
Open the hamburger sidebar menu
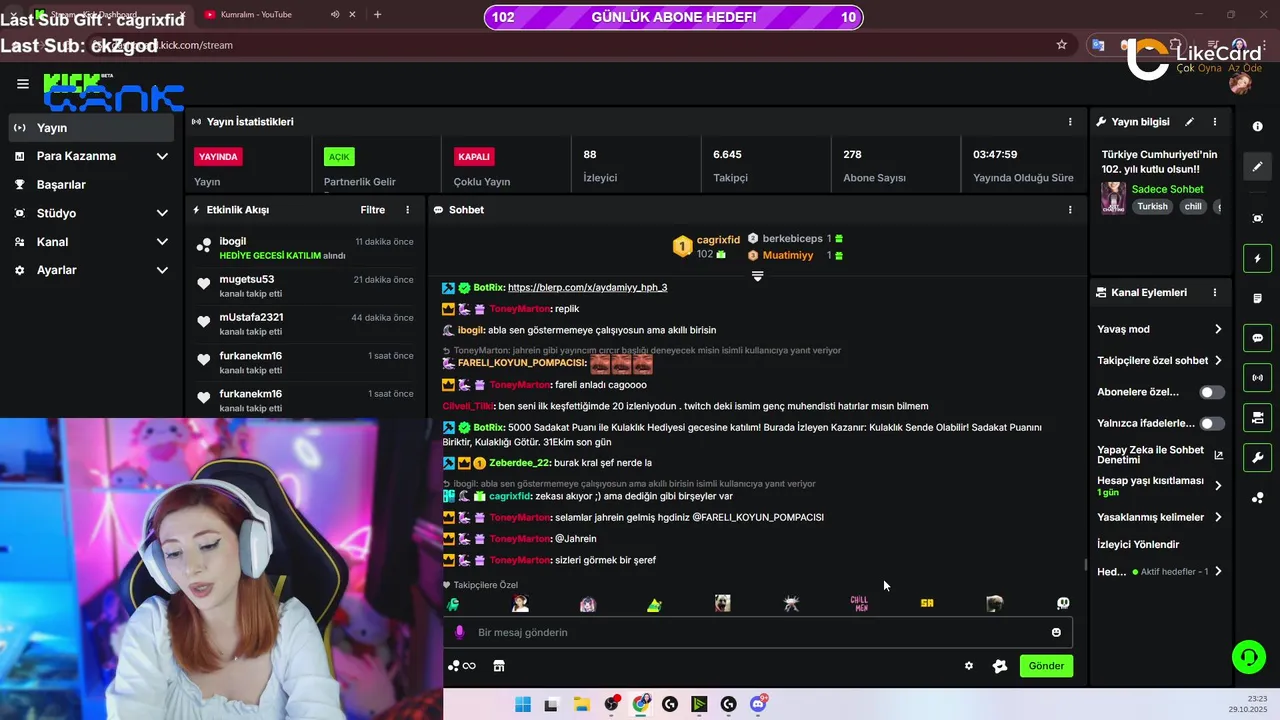[x=22, y=84]
